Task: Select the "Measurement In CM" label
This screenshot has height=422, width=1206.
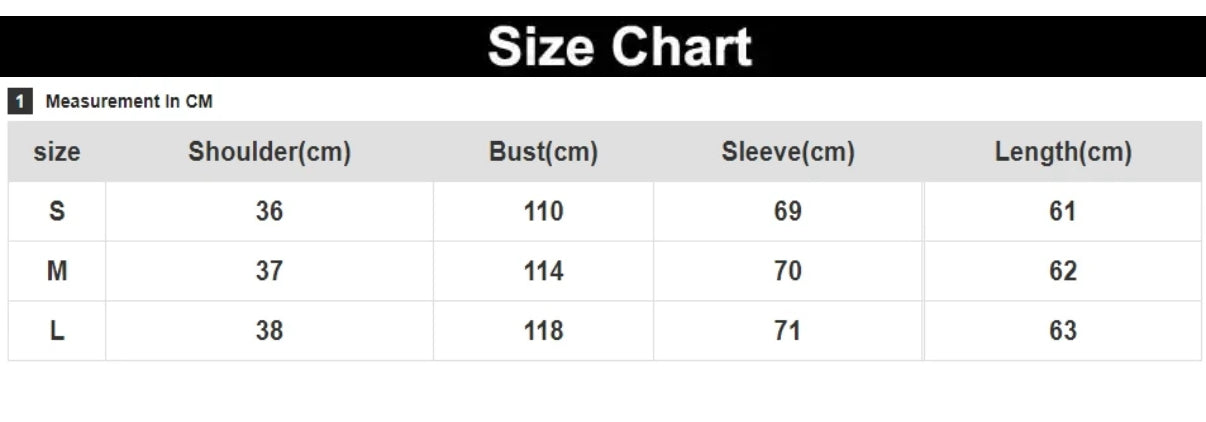Action: [x=129, y=101]
